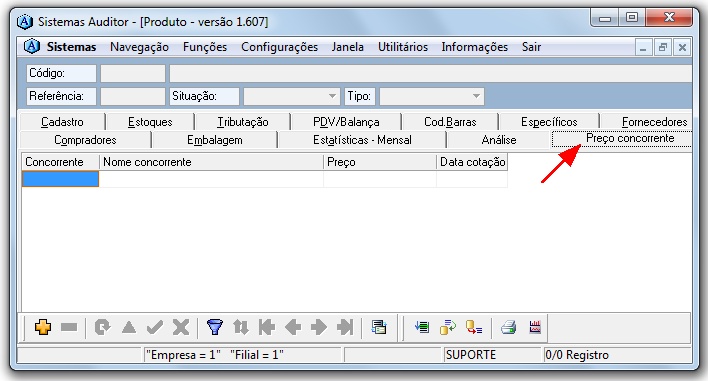Click the chart report icon

click(x=535, y=327)
